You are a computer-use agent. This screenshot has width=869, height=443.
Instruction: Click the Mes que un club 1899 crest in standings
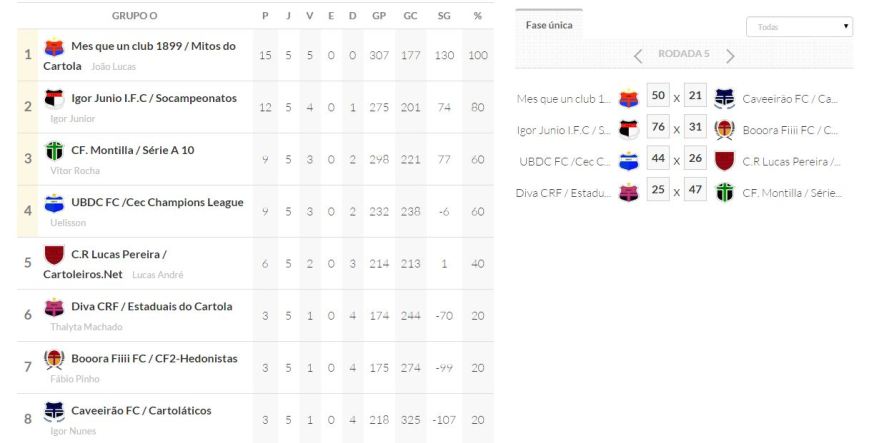(x=54, y=46)
